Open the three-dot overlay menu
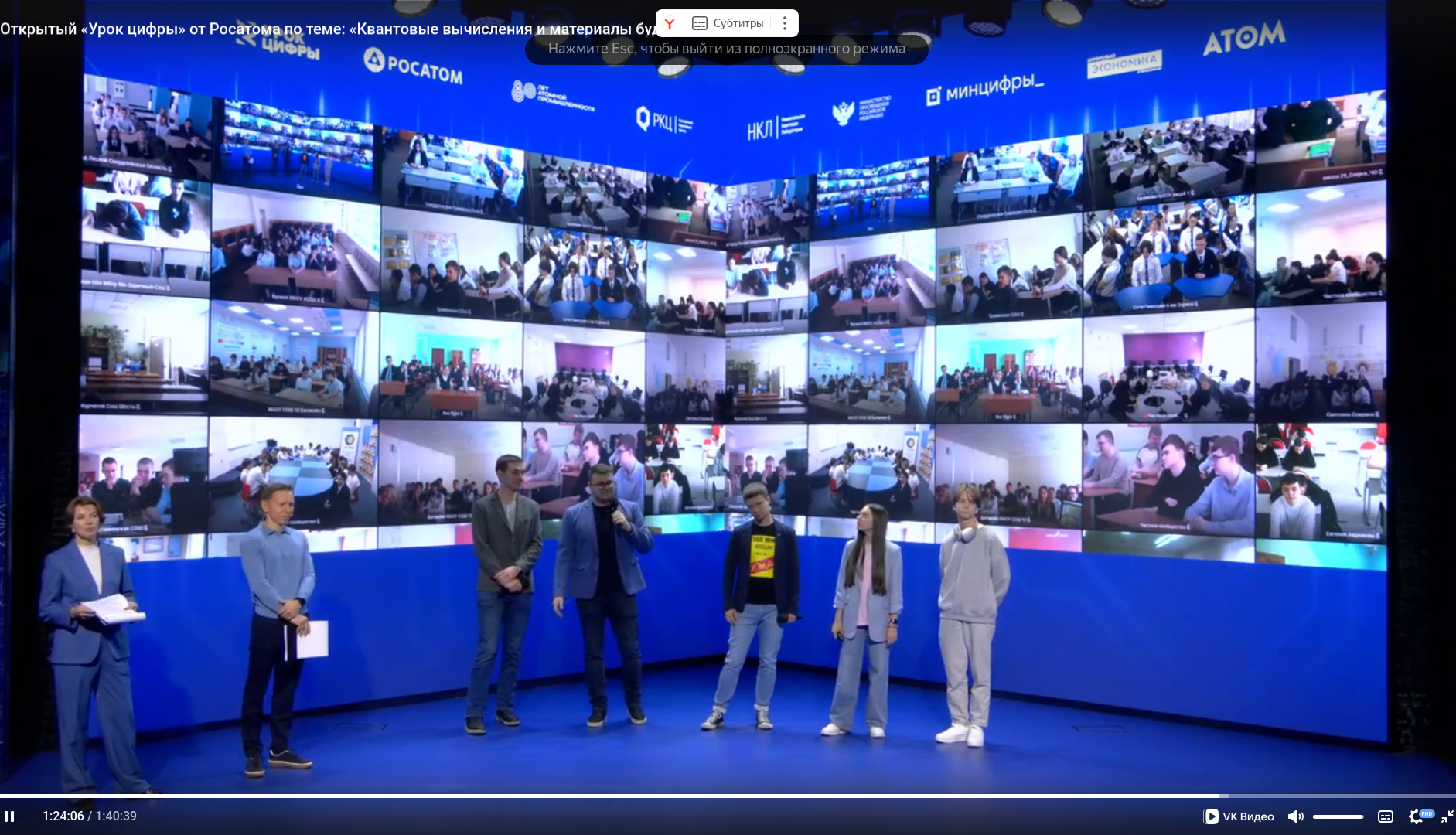 tap(784, 23)
